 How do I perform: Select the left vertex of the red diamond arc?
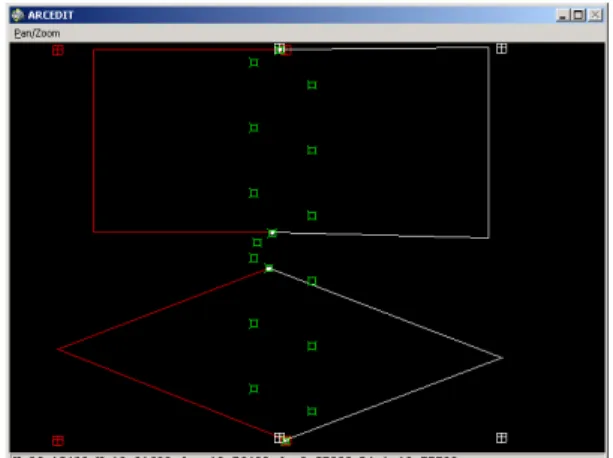[58, 349]
